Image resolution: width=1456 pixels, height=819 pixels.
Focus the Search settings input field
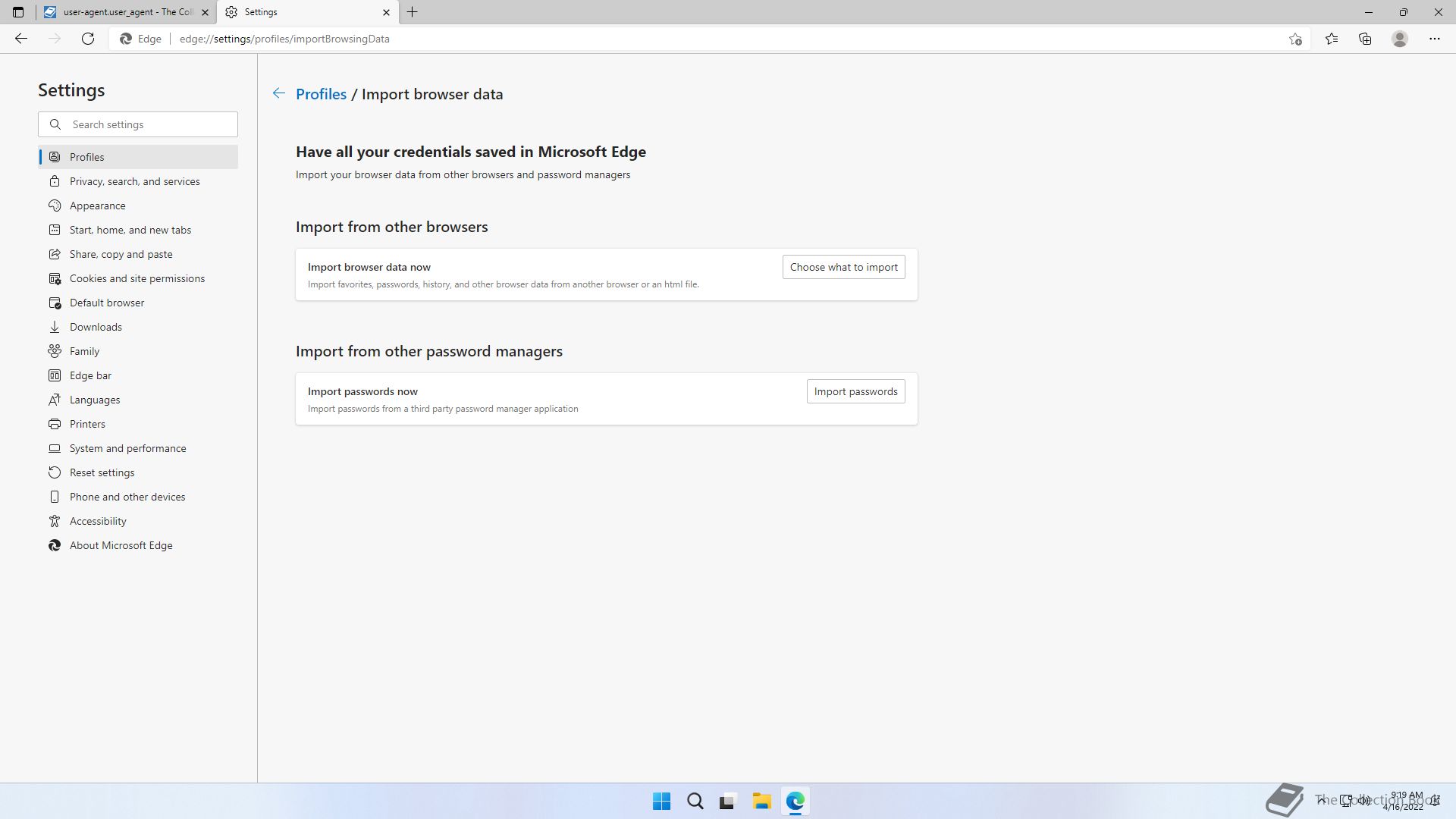pyautogui.click(x=148, y=124)
